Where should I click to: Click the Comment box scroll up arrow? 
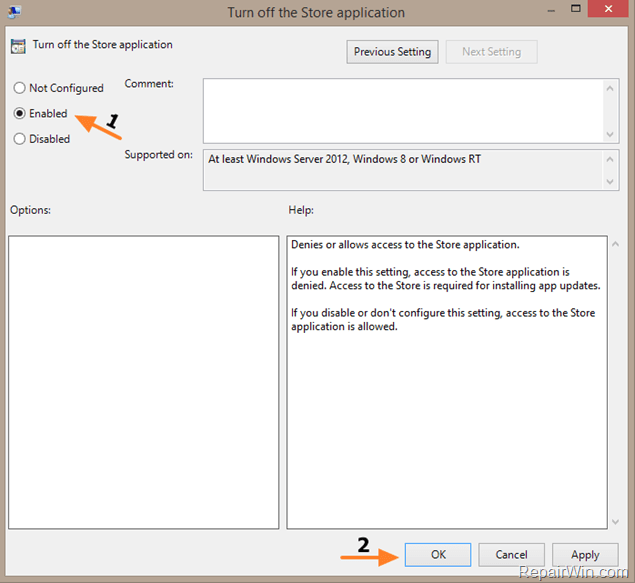(610, 88)
